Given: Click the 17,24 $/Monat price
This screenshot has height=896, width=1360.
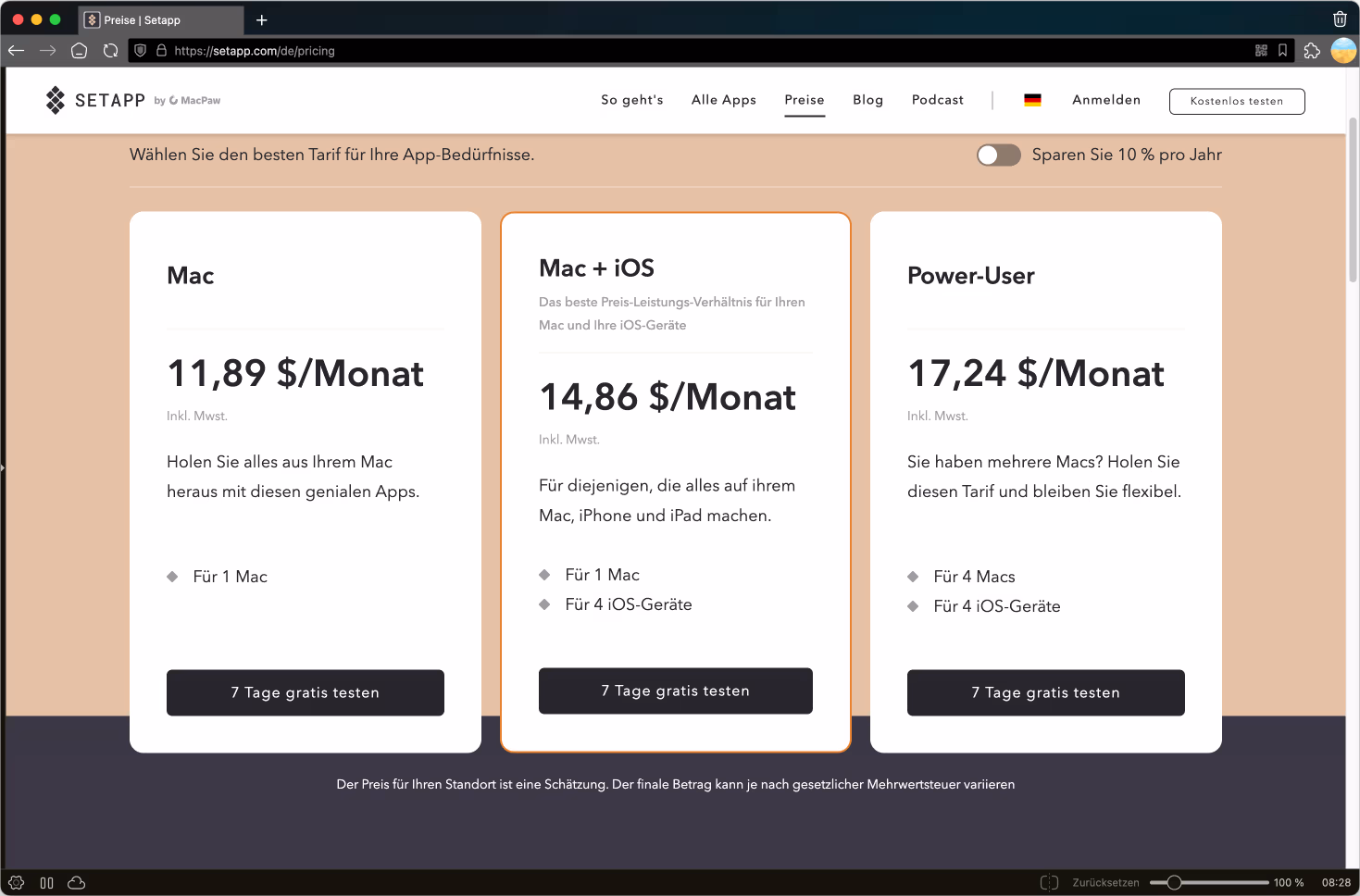Looking at the screenshot, I should (x=1036, y=374).
